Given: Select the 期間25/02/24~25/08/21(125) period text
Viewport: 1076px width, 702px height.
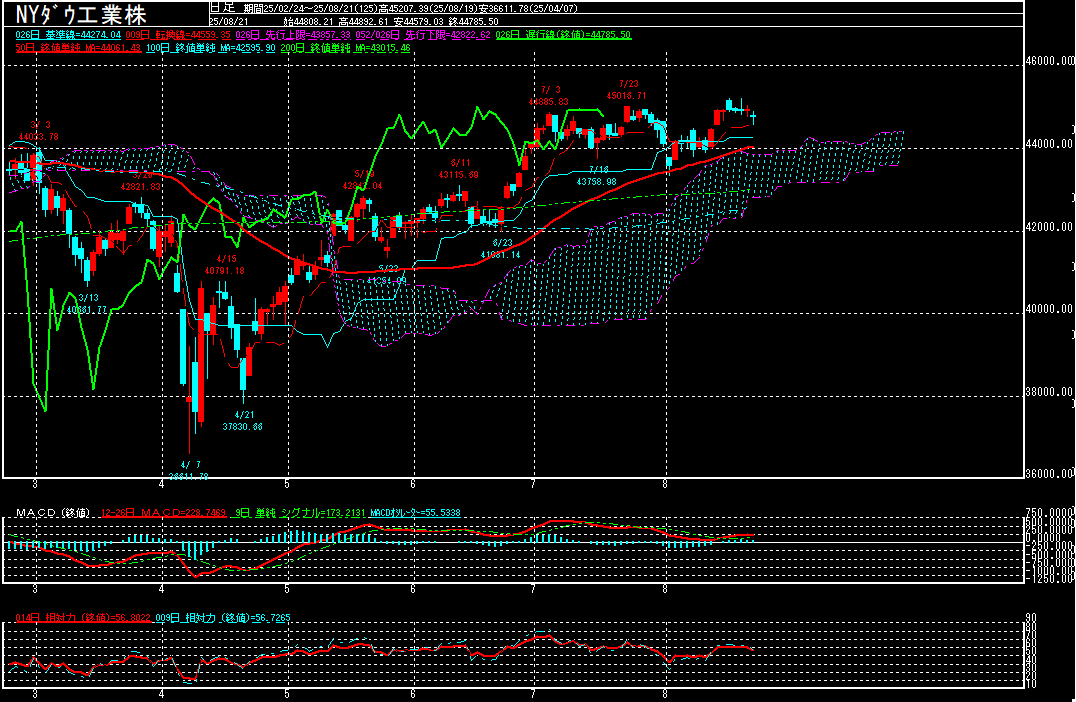Looking at the screenshot, I should click(x=312, y=8).
